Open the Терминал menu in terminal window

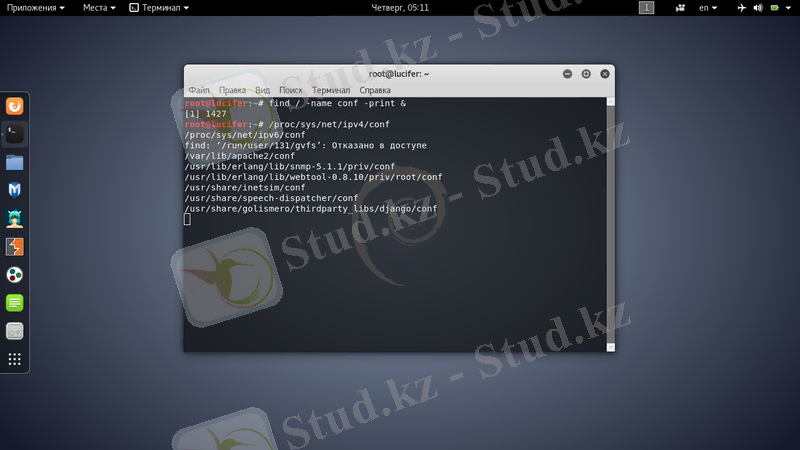(x=331, y=90)
